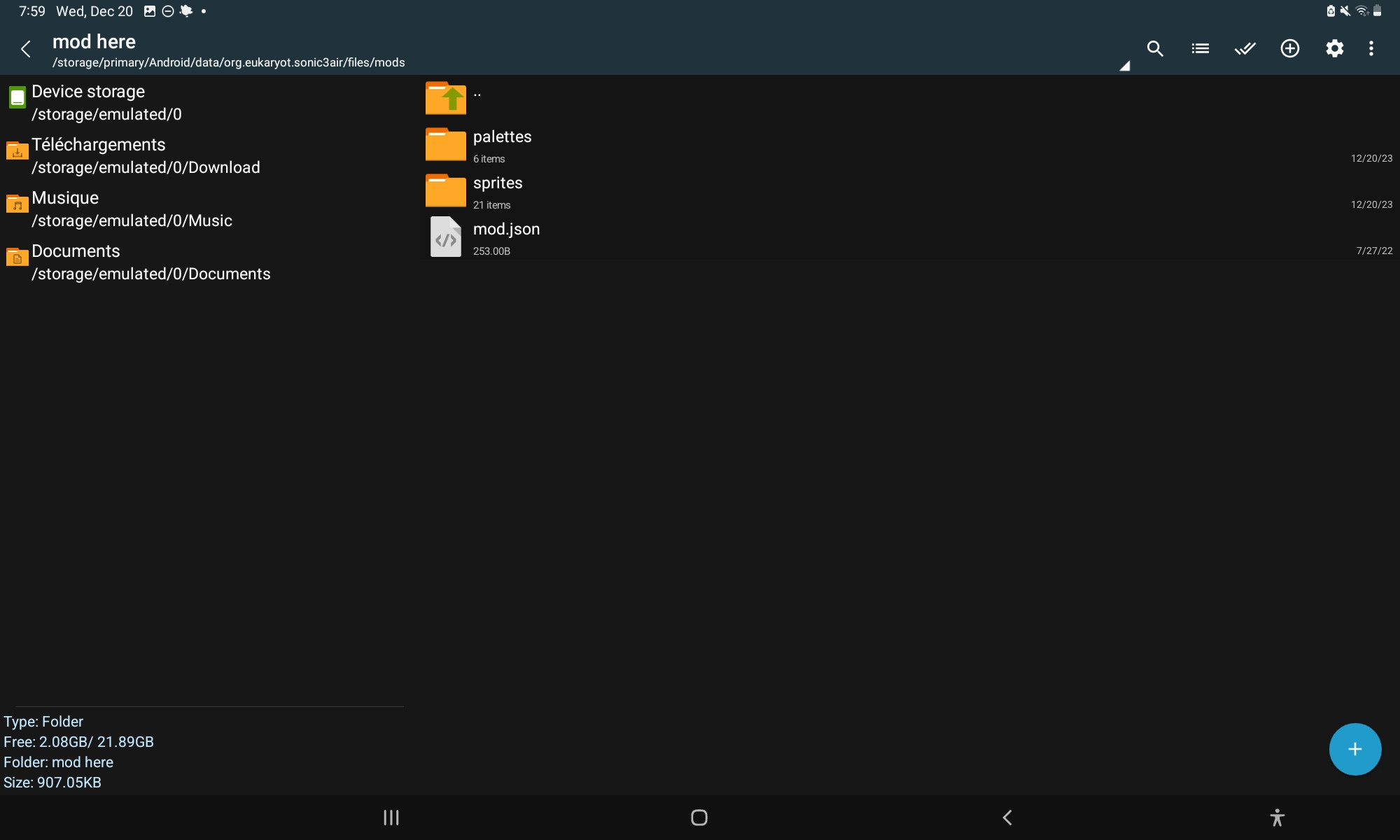Tap the Android navigation back button

coord(1007,818)
